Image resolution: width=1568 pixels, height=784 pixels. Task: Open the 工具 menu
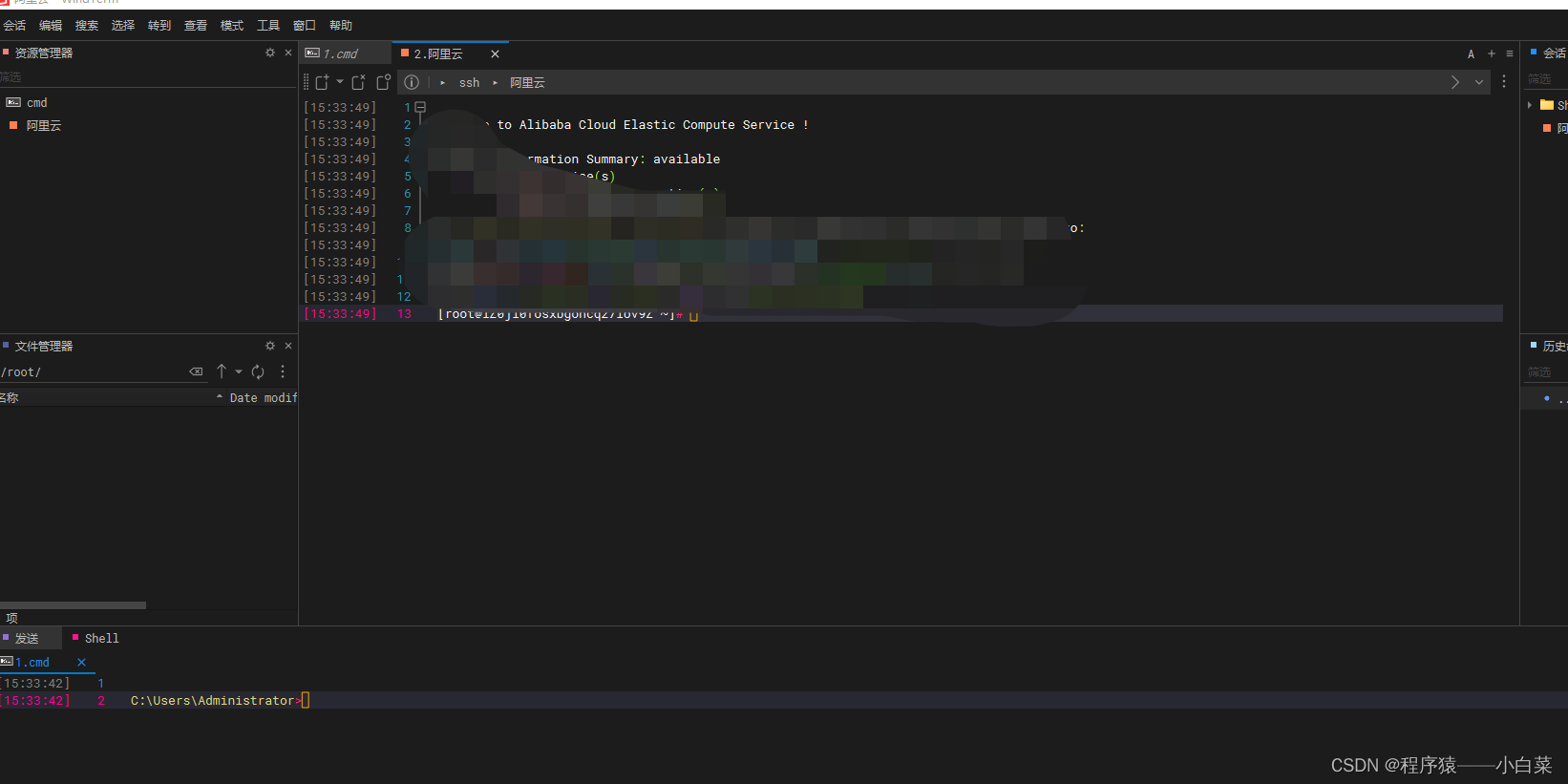[x=268, y=26]
